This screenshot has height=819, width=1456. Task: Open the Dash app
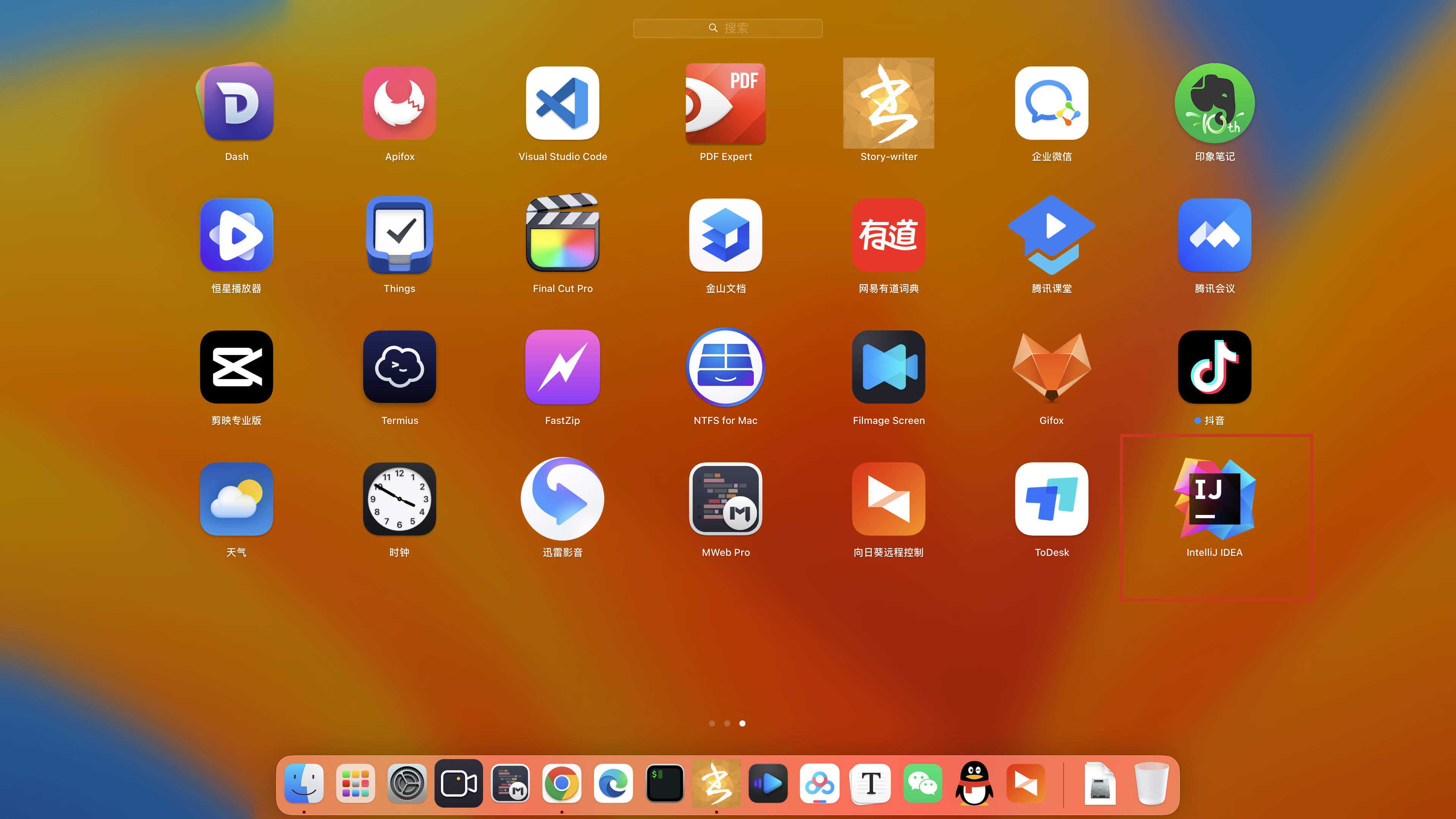(x=236, y=103)
